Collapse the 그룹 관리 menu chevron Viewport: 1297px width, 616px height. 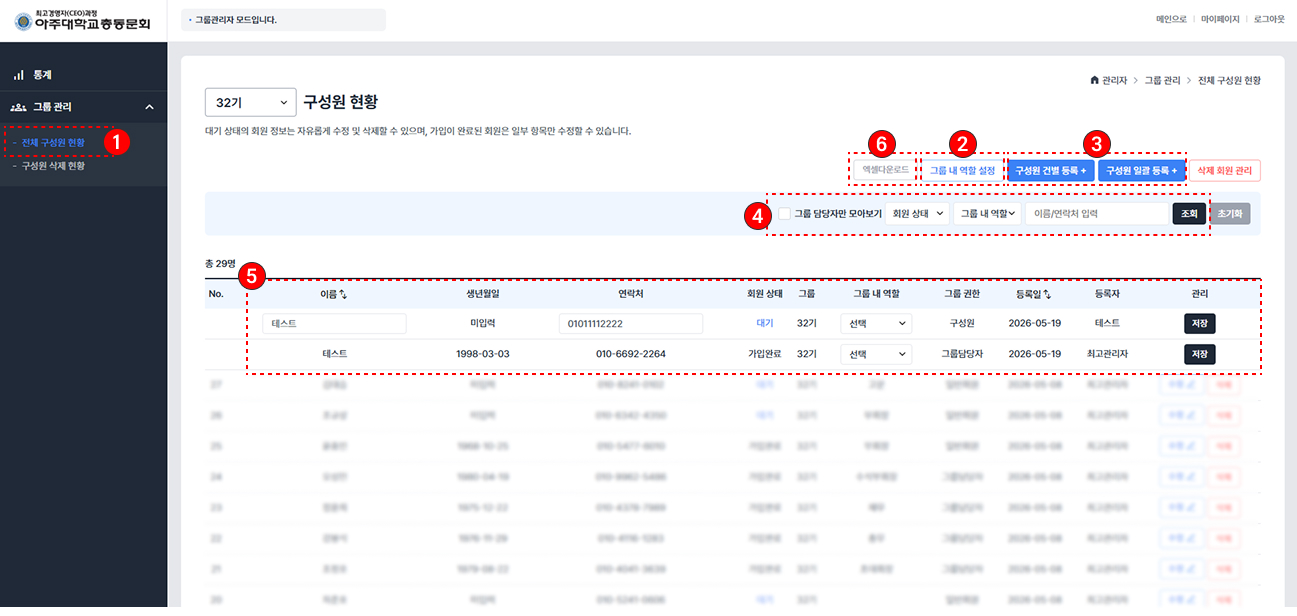tap(149, 107)
